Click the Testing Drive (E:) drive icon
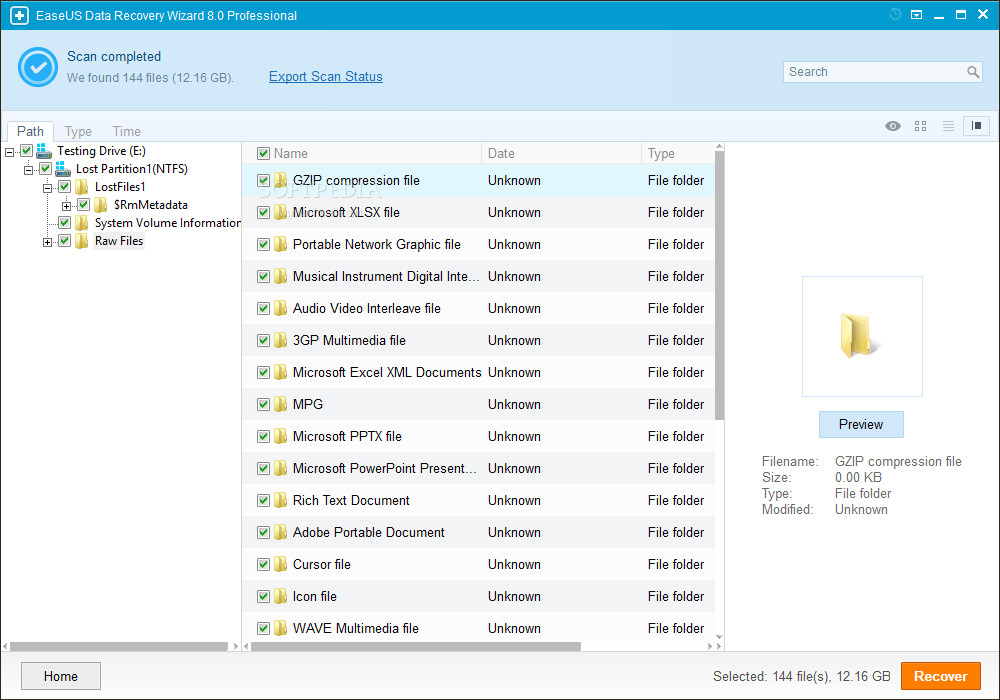Viewport: 1000px width, 700px height. point(43,151)
